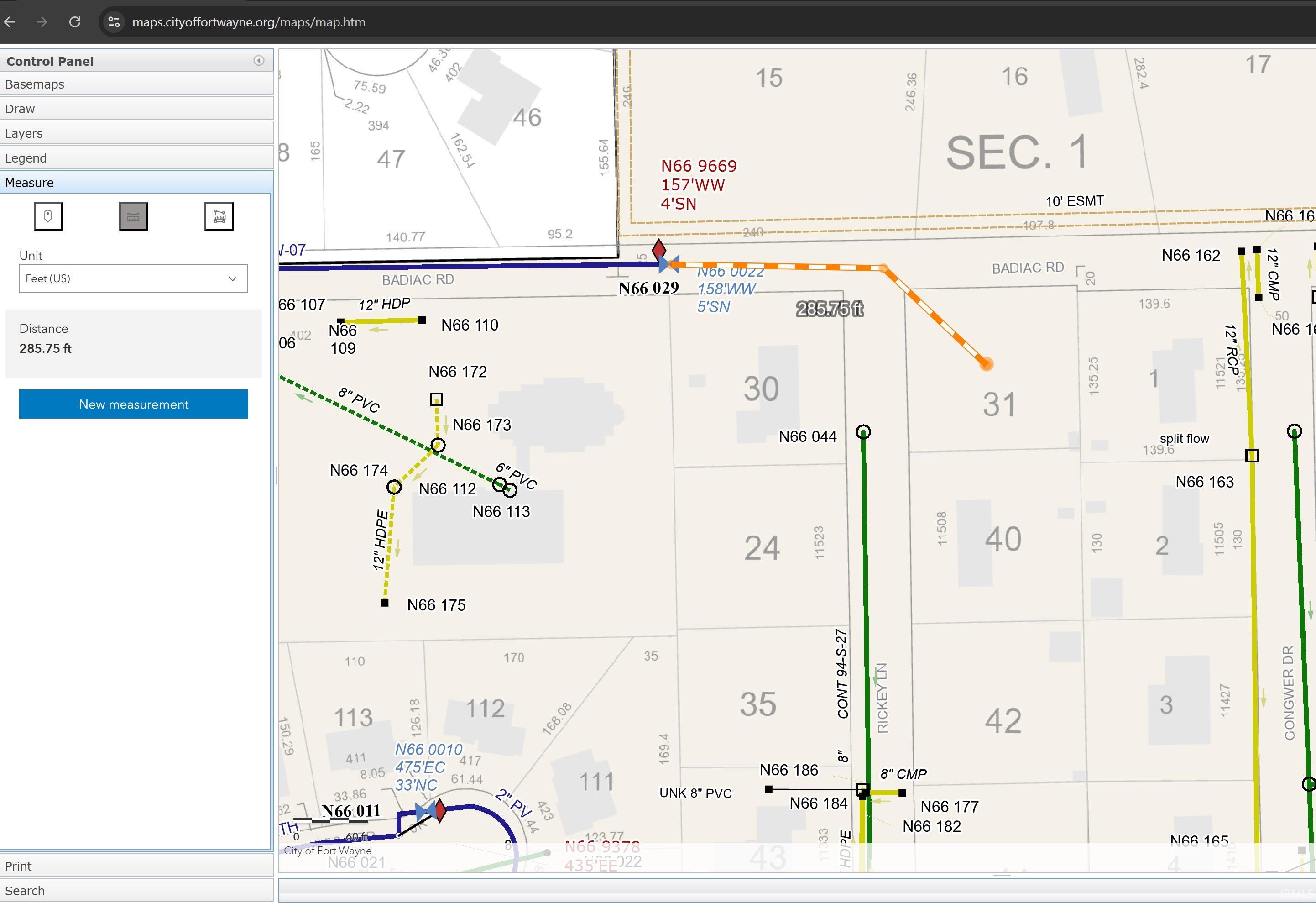1316x903 pixels.
Task: Click the N66 044 manhole circle
Action: point(863,432)
